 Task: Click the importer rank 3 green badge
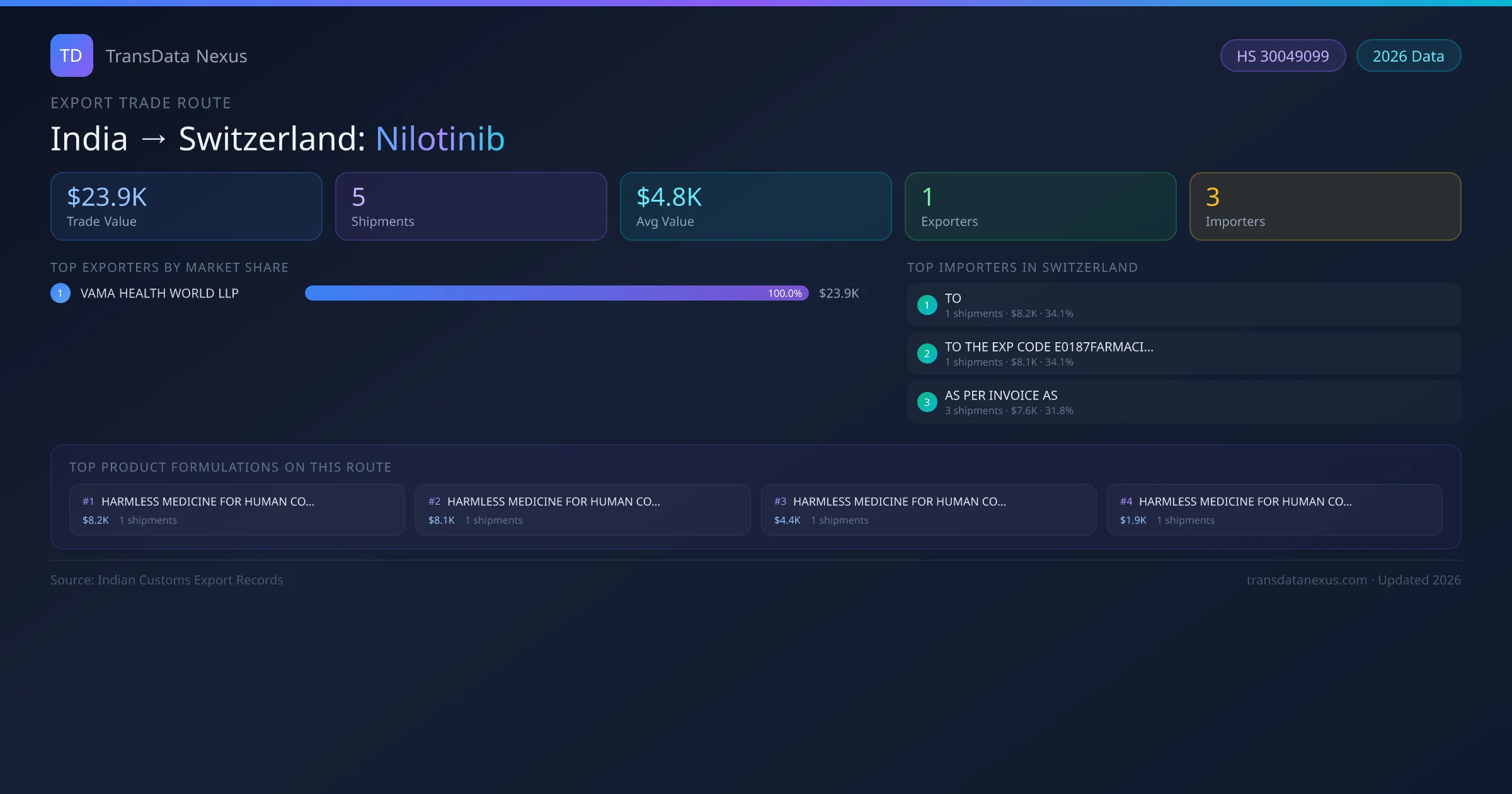tap(927, 402)
